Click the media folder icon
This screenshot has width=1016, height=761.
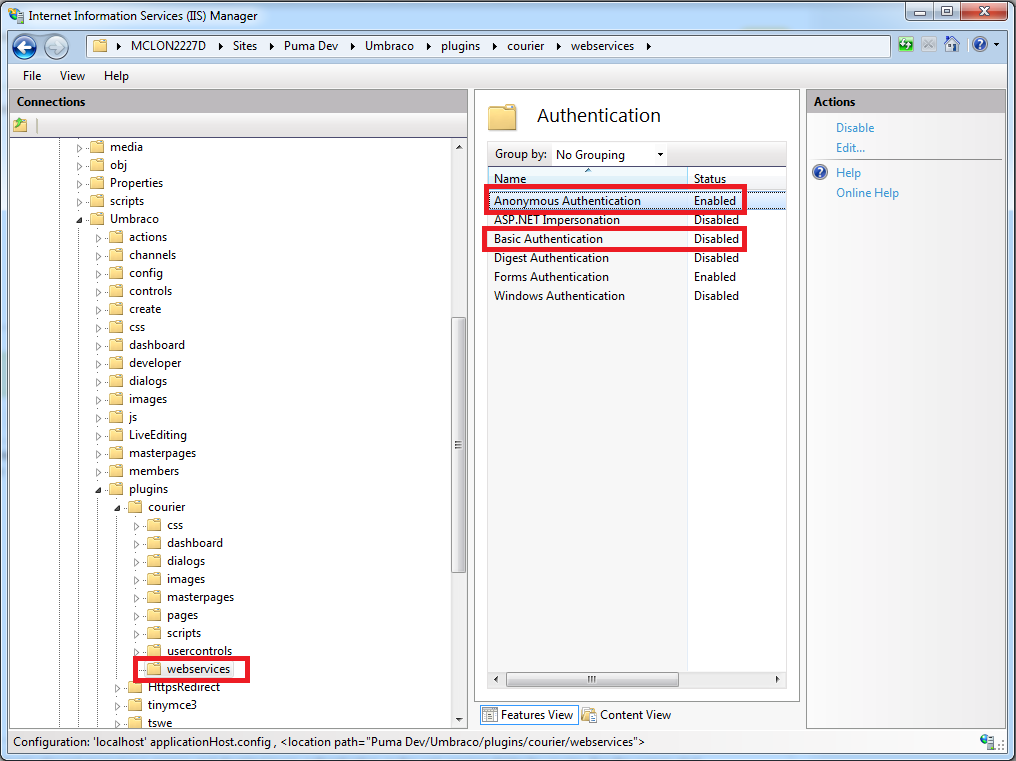click(97, 147)
